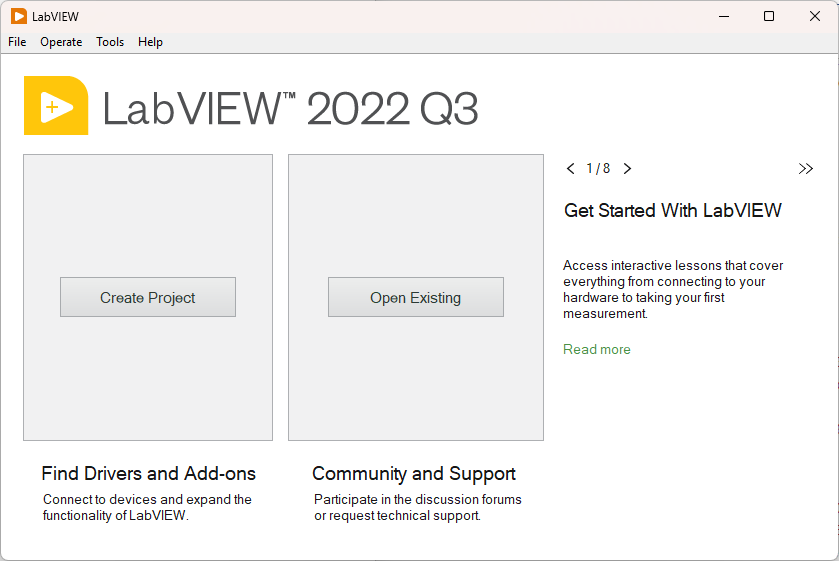839x561 pixels.
Task: Close the LabVIEW window
Action: (813, 16)
